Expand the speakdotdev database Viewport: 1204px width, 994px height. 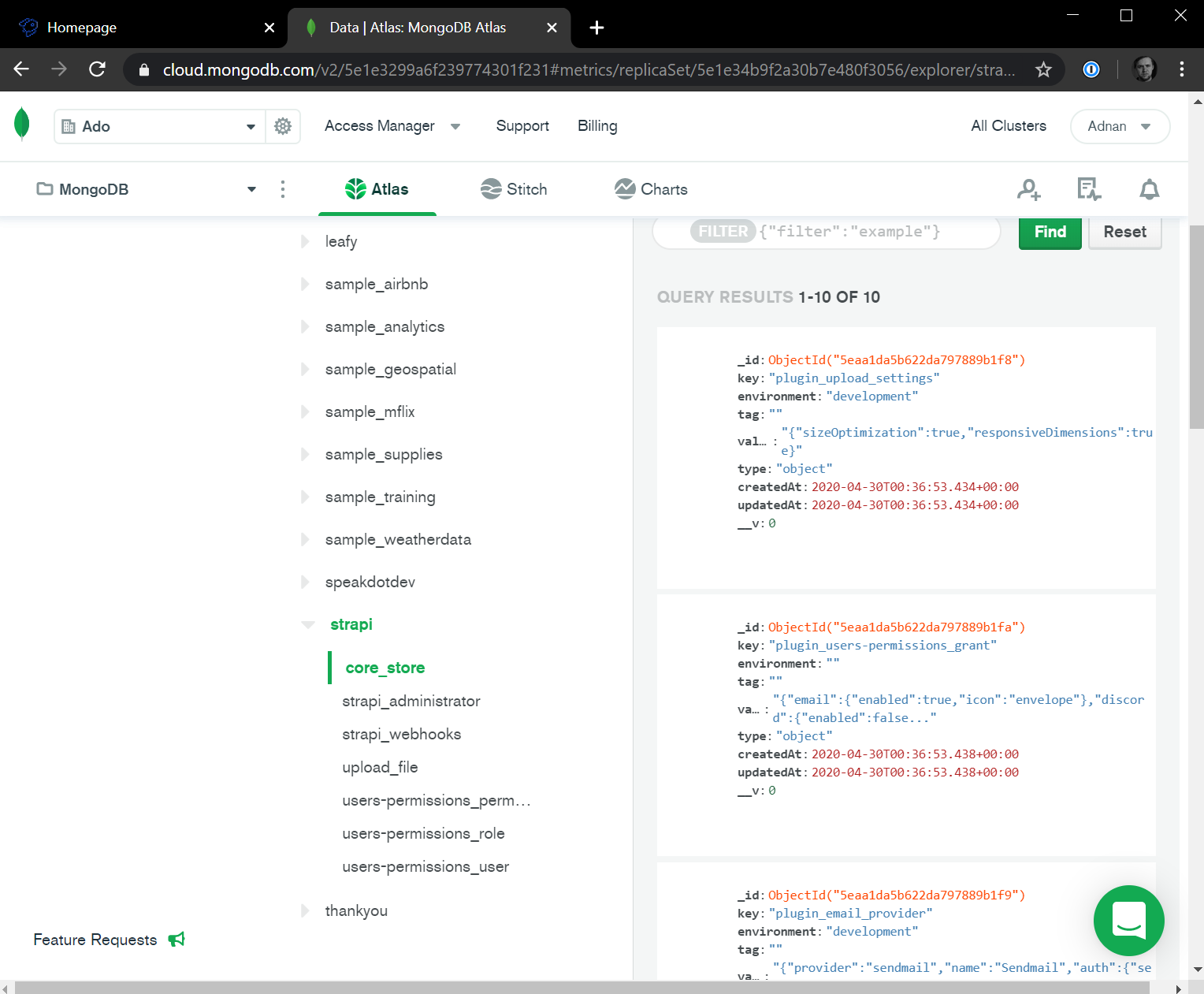point(305,582)
